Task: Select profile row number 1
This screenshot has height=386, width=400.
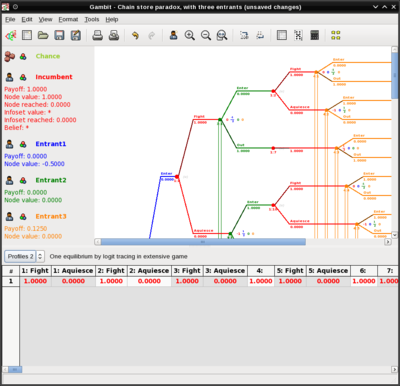Action: (x=11, y=281)
